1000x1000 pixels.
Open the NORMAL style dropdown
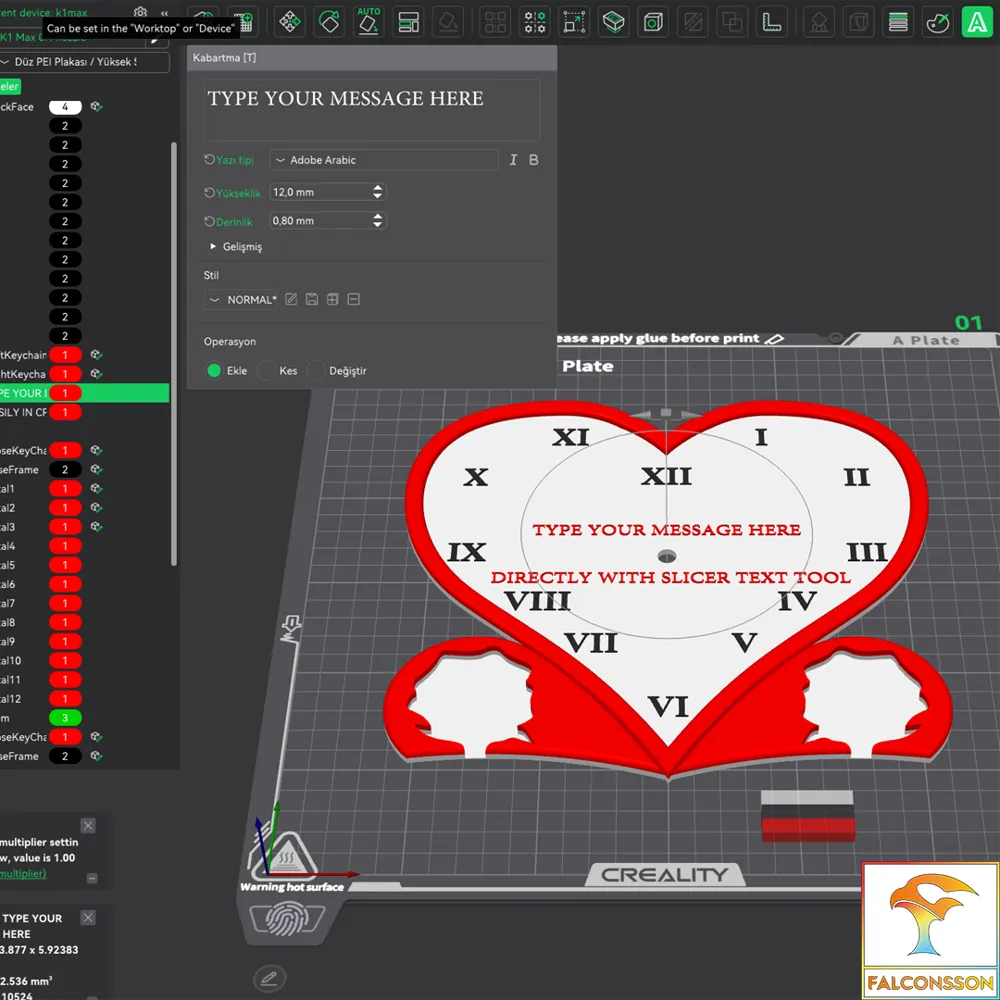click(241, 300)
